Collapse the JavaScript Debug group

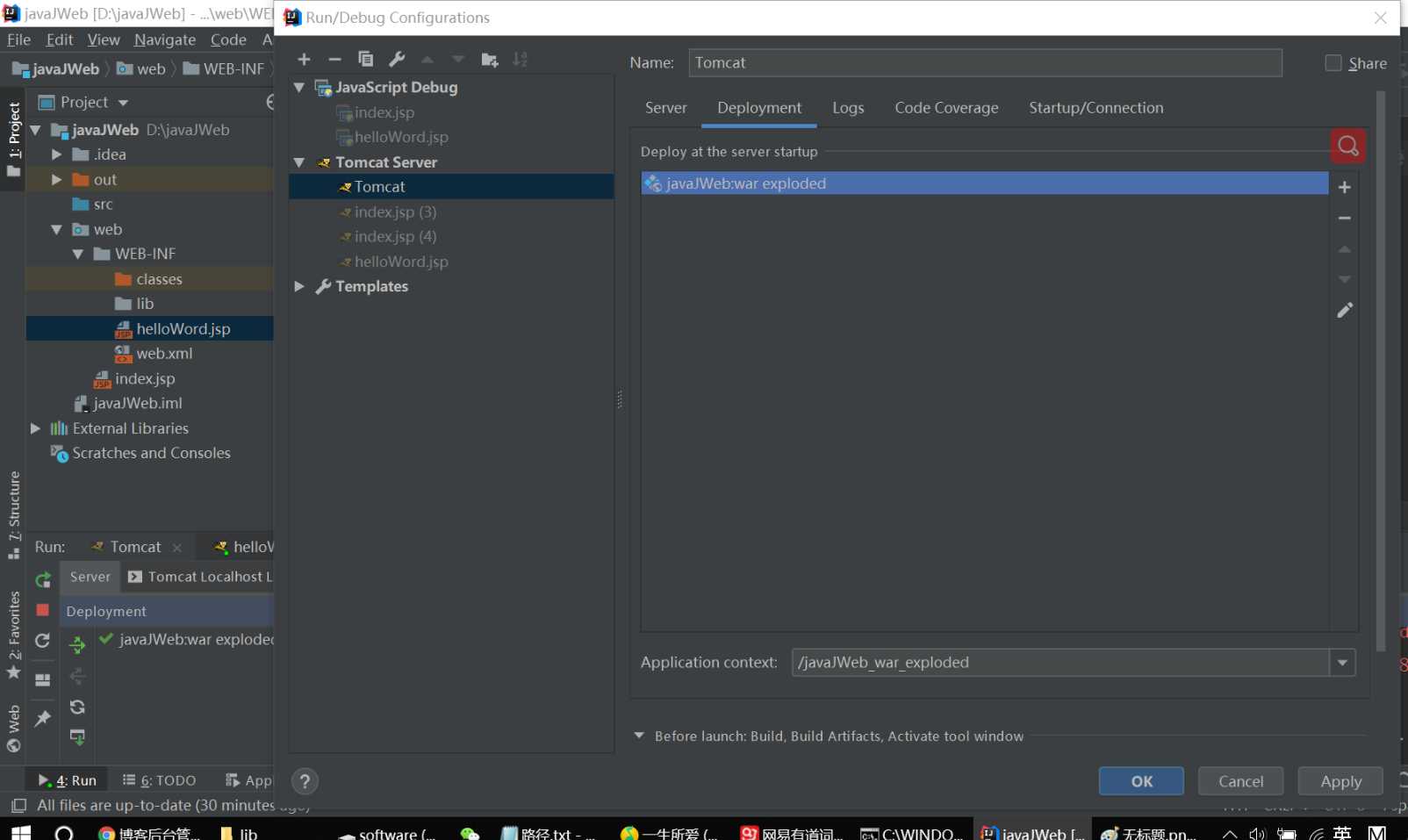click(x=299, y=88)
